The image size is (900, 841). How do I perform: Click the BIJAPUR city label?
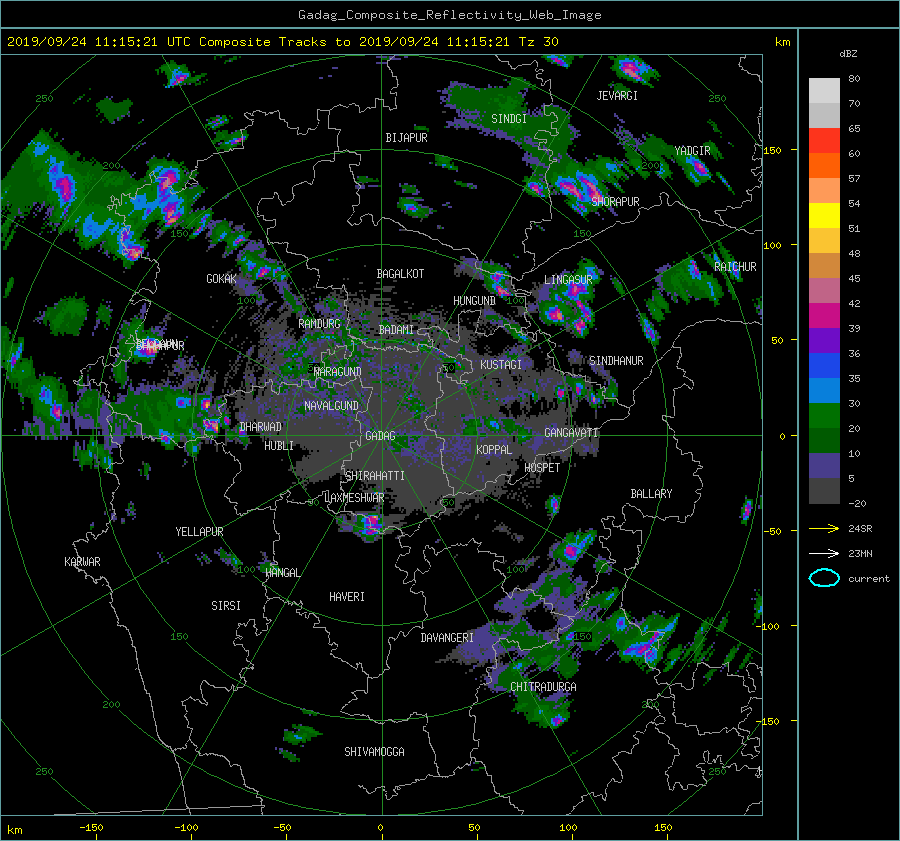406,138
